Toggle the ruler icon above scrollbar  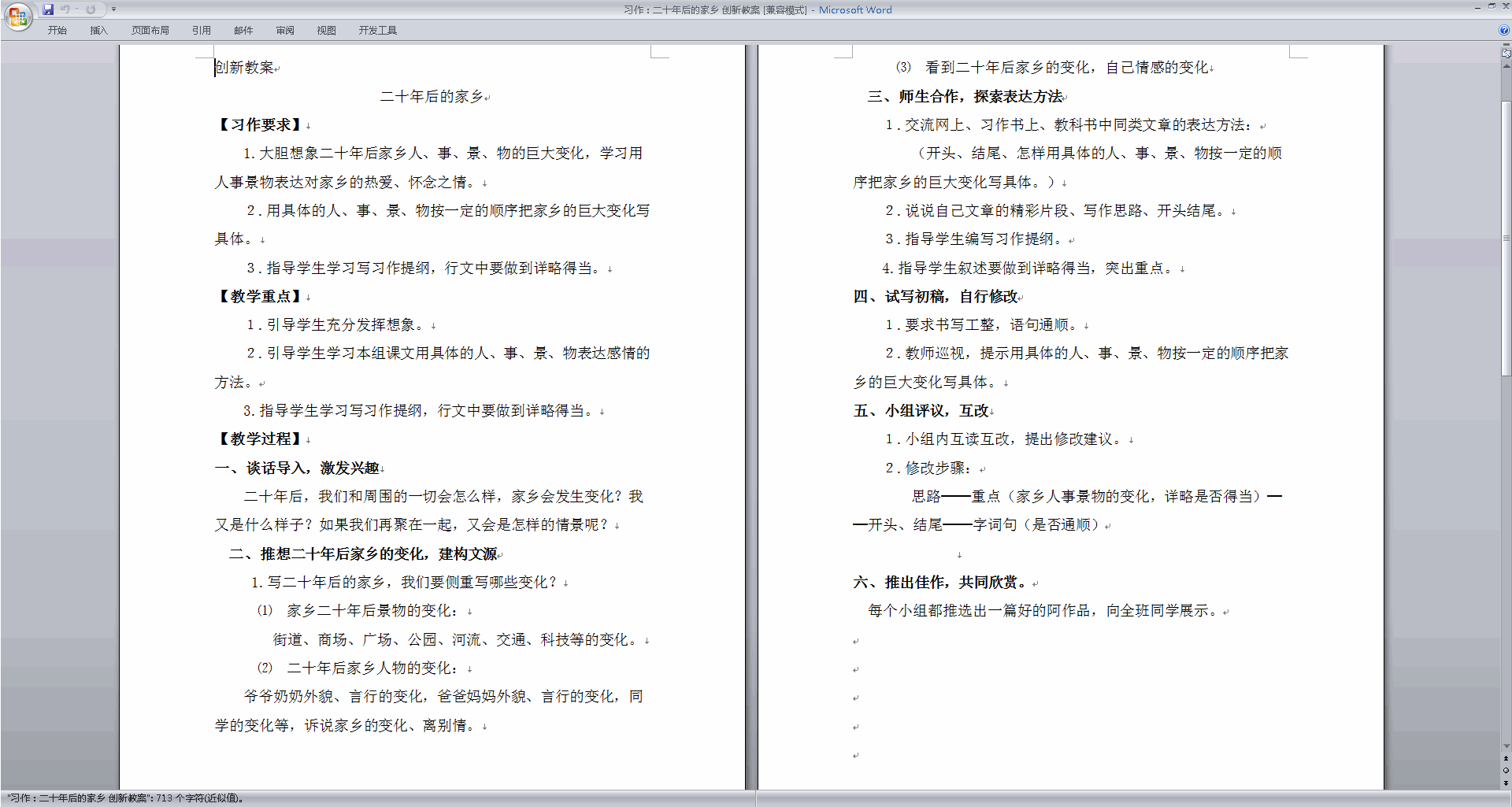(x=1506, y=54)
